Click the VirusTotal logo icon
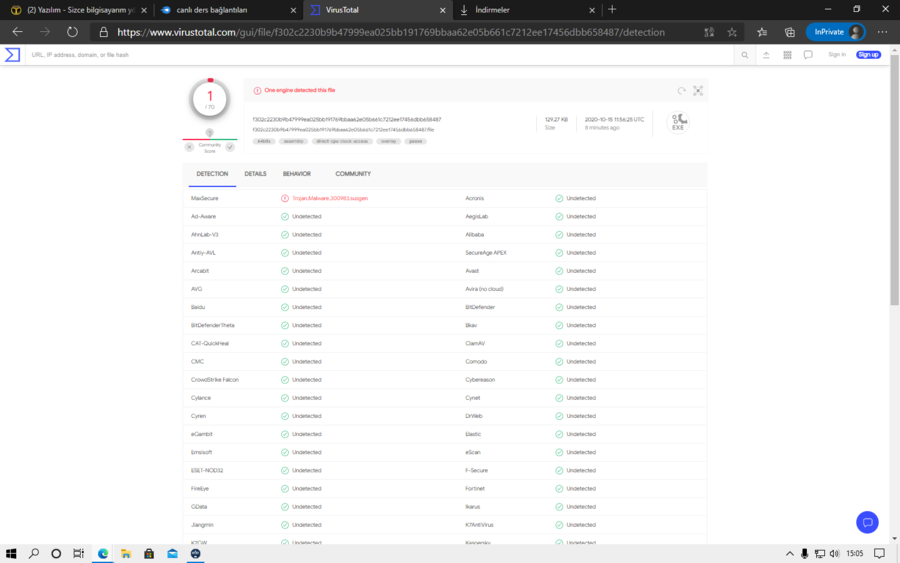Viewport: 900px width, 563px height. 12,55
